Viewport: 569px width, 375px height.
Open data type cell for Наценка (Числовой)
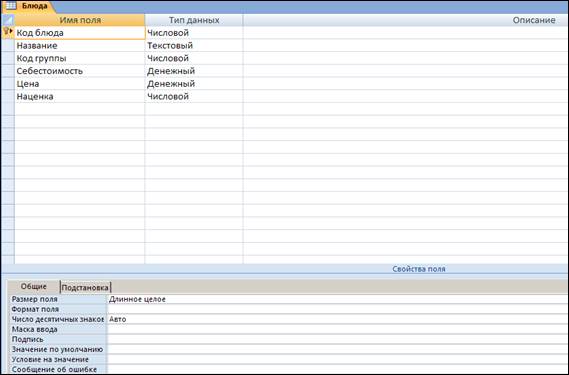[194, 96]
